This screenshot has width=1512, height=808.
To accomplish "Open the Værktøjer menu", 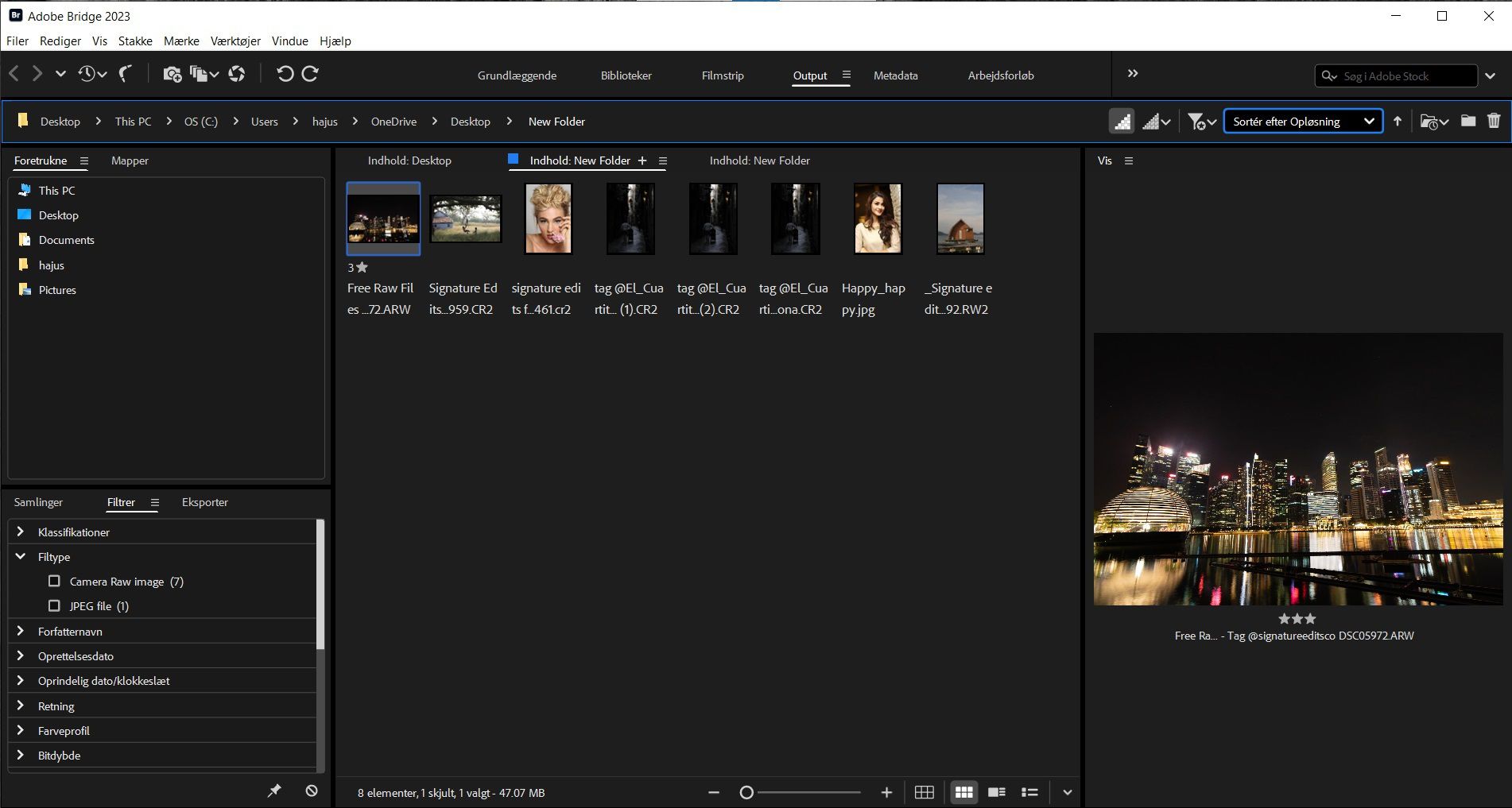I will point(235,41).
